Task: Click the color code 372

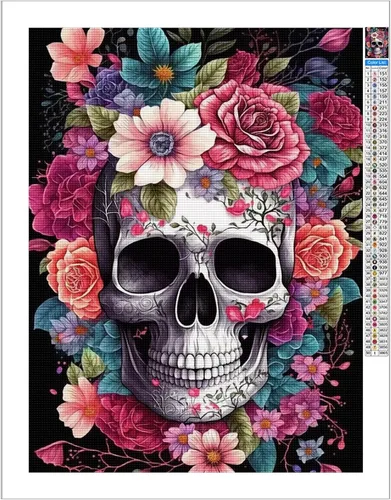Action: tap(383, 148)
